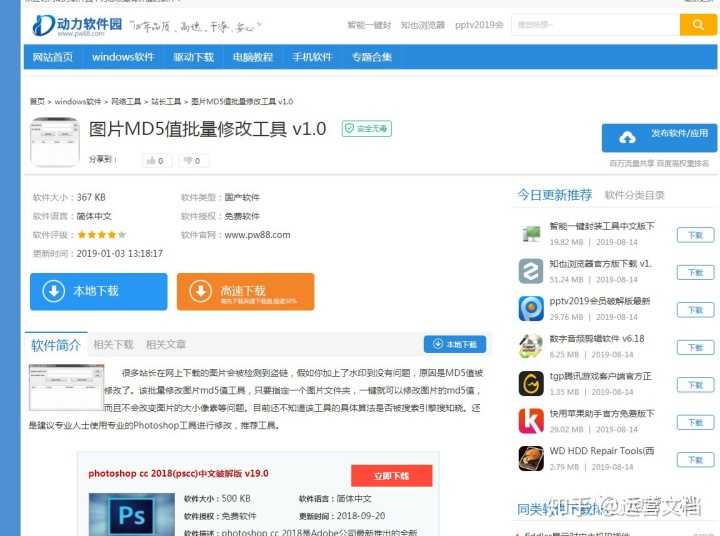Click the cloud upload icon in 发布软件/应用

point(627,137)
